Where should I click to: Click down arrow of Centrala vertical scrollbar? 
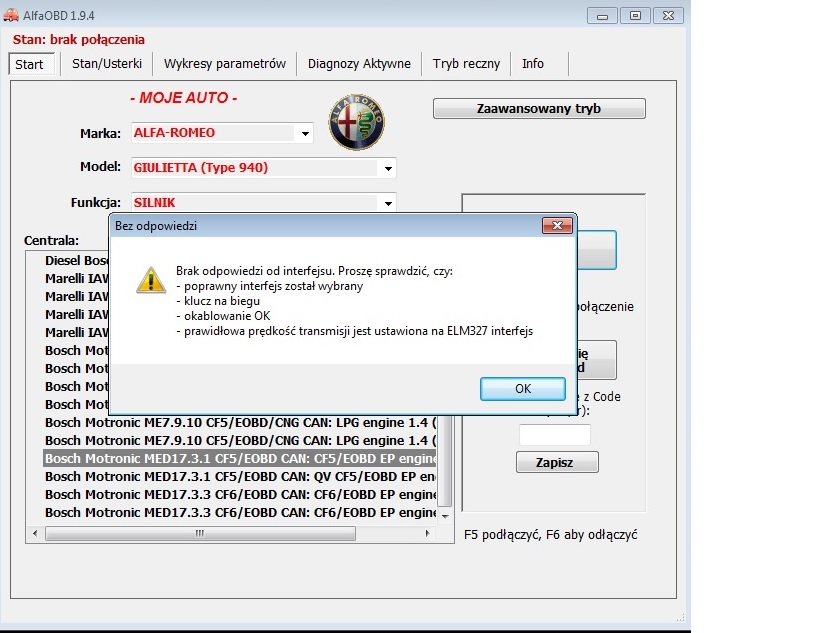pyautogui.click(x=445, y=516)
